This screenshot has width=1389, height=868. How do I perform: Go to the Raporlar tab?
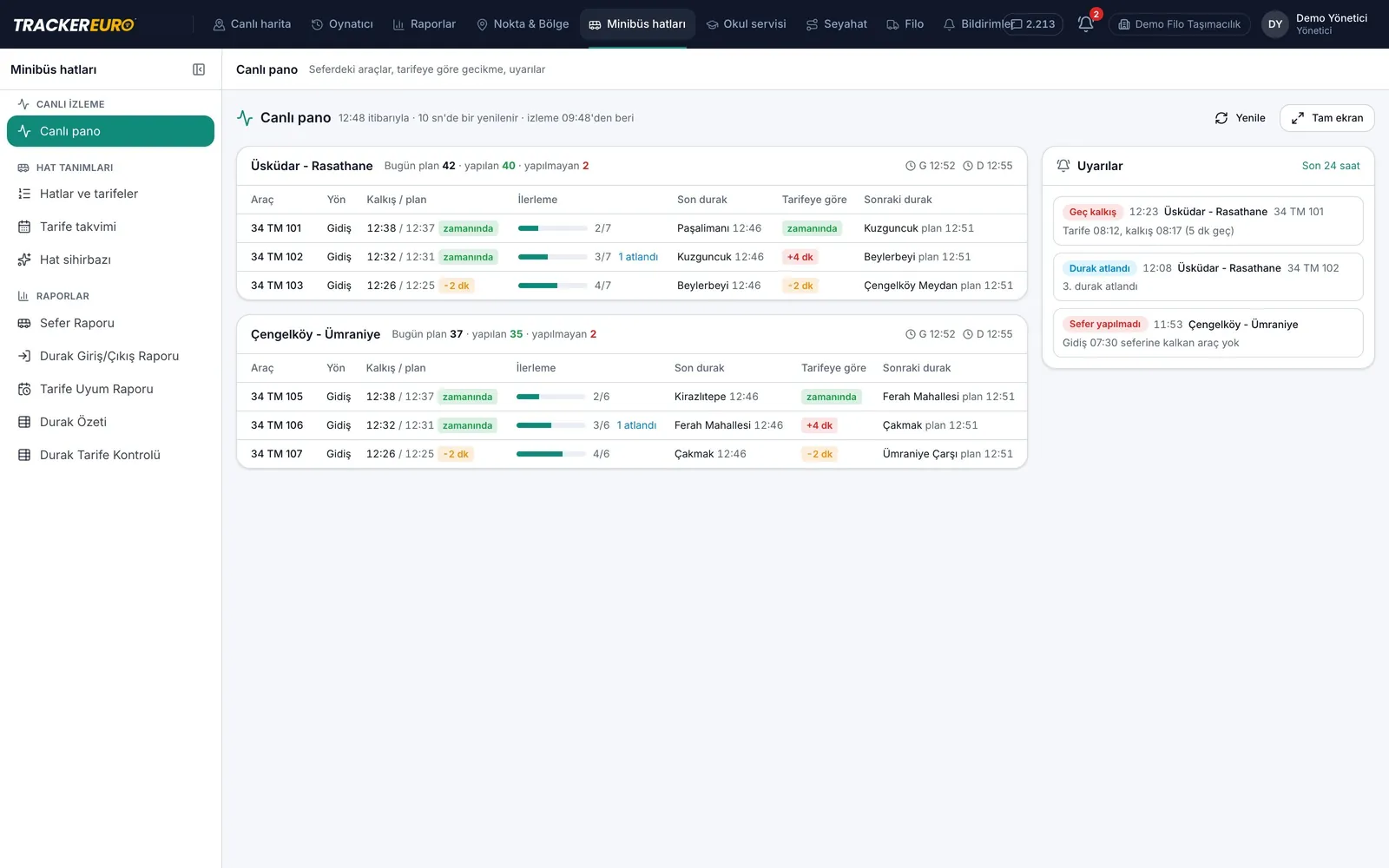[424, 24]
